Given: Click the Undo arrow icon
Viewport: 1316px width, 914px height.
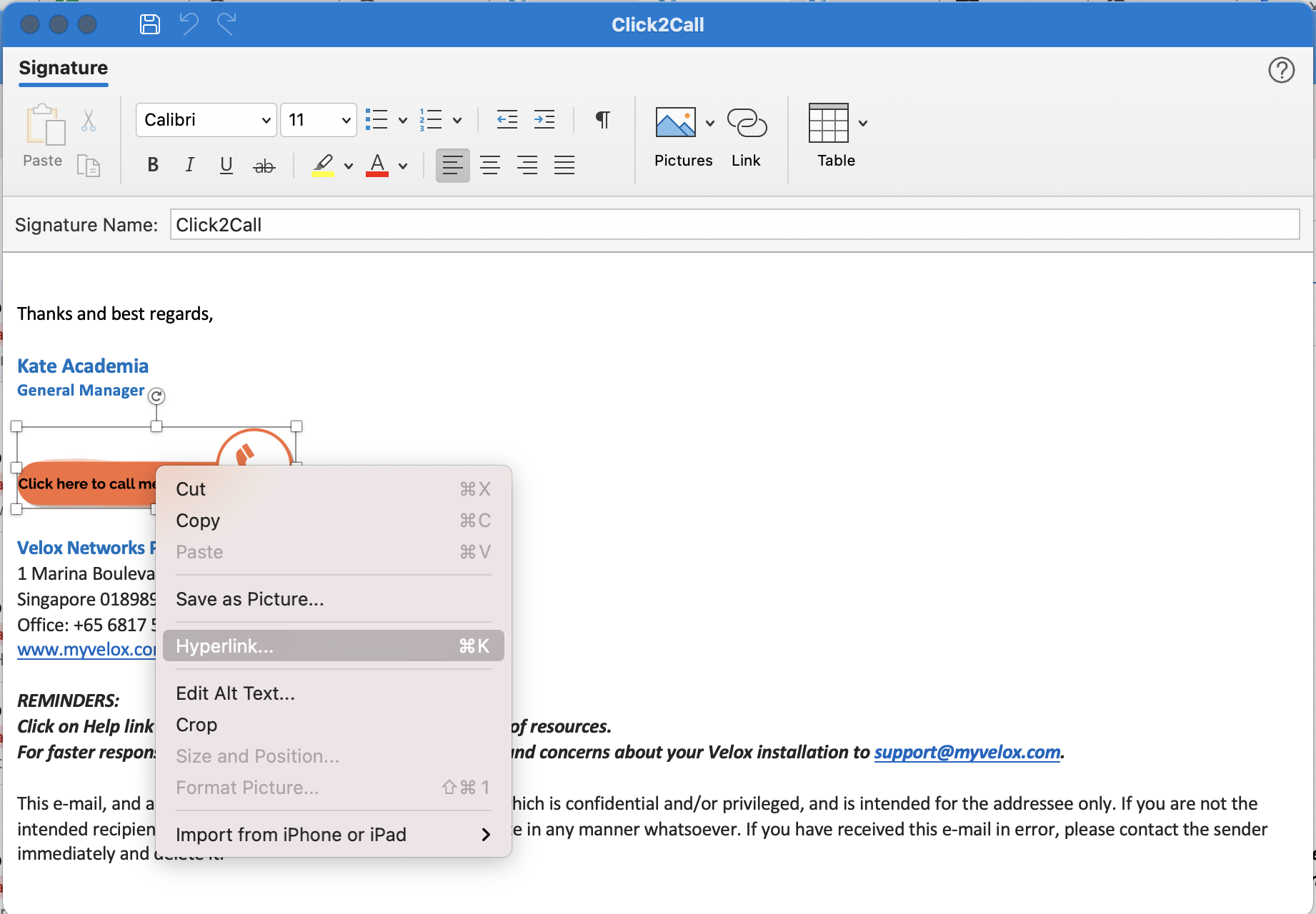Looking at the screenshot, I should coord(189,24).
